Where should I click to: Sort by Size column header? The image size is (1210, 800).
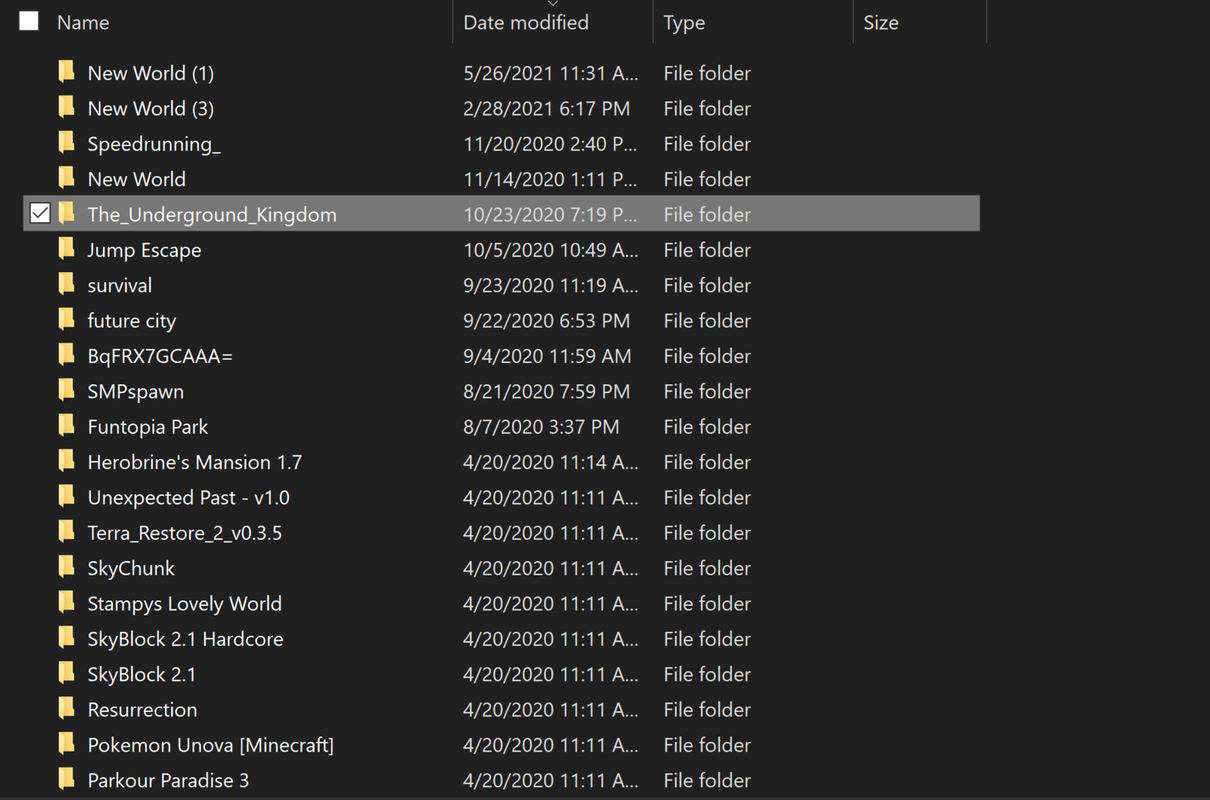(881, 22)
